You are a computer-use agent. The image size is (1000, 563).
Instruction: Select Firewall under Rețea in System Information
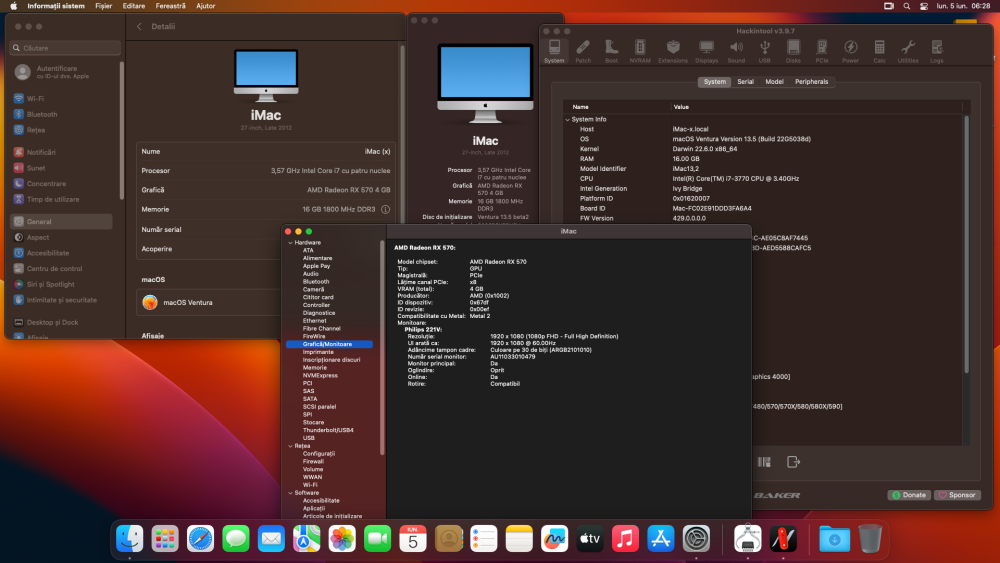pos(313,462)
